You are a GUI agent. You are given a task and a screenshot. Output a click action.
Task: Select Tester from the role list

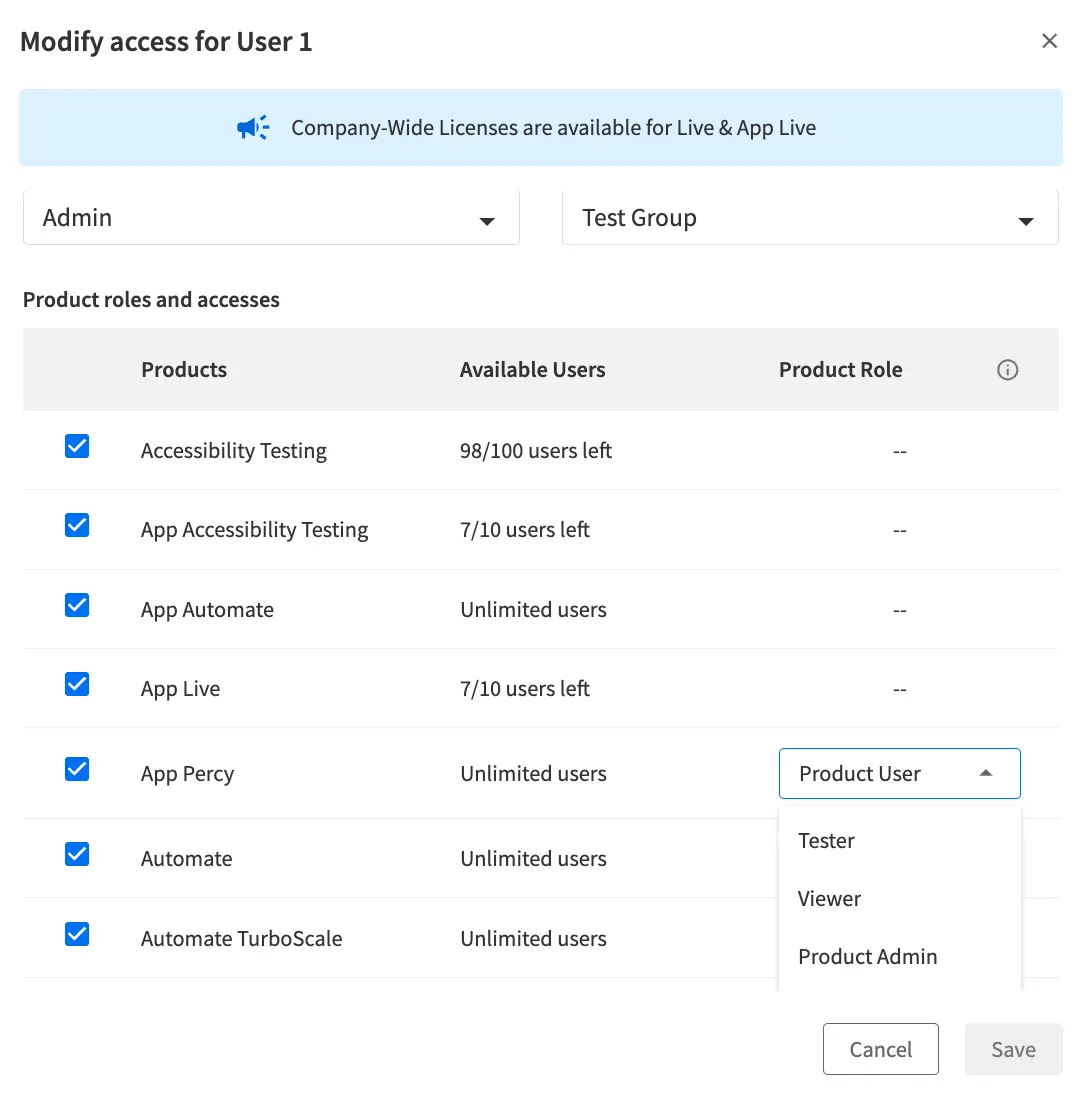(827, 841)
